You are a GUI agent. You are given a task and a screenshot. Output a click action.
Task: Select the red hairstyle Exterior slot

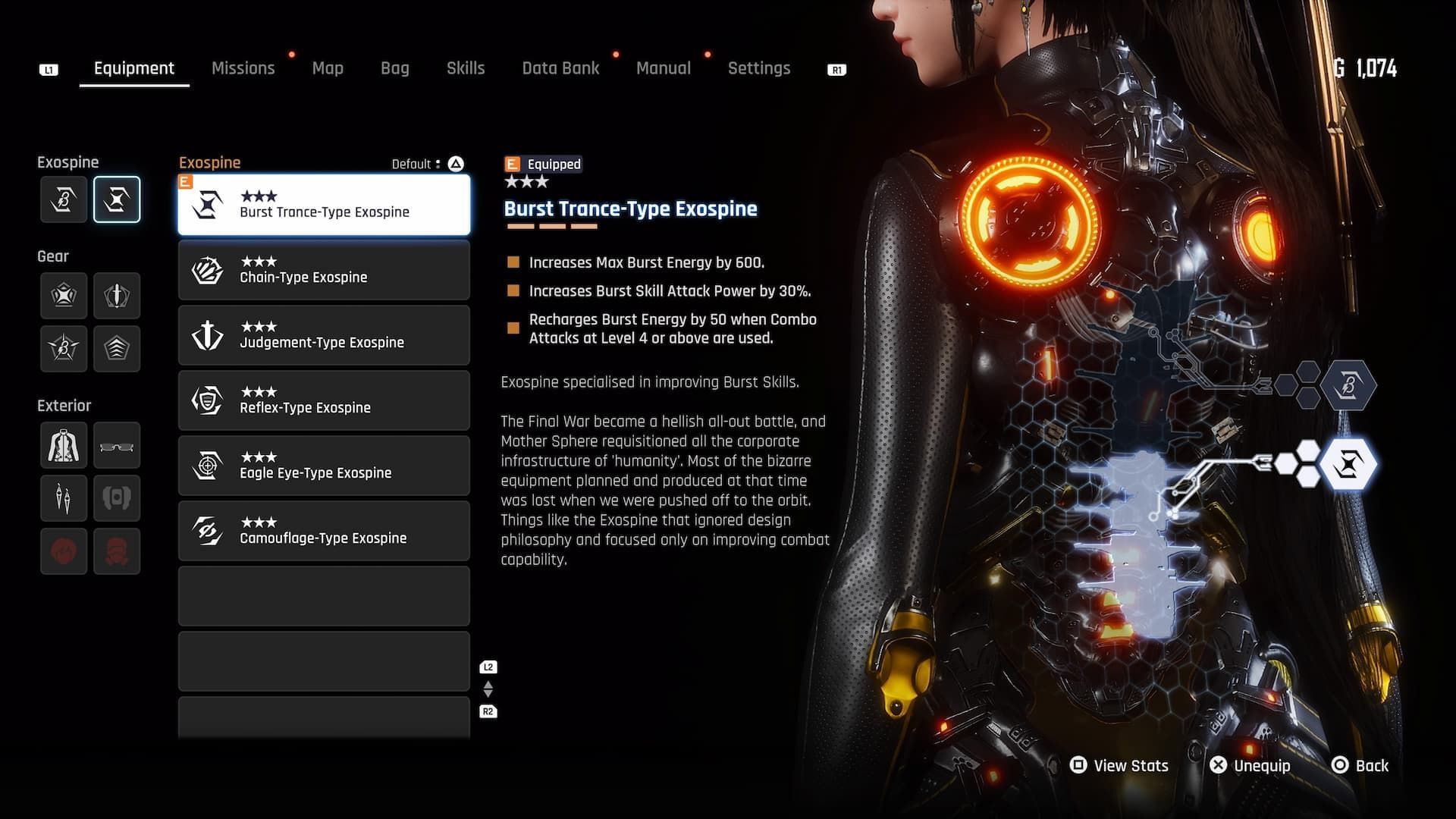[64, 551]
